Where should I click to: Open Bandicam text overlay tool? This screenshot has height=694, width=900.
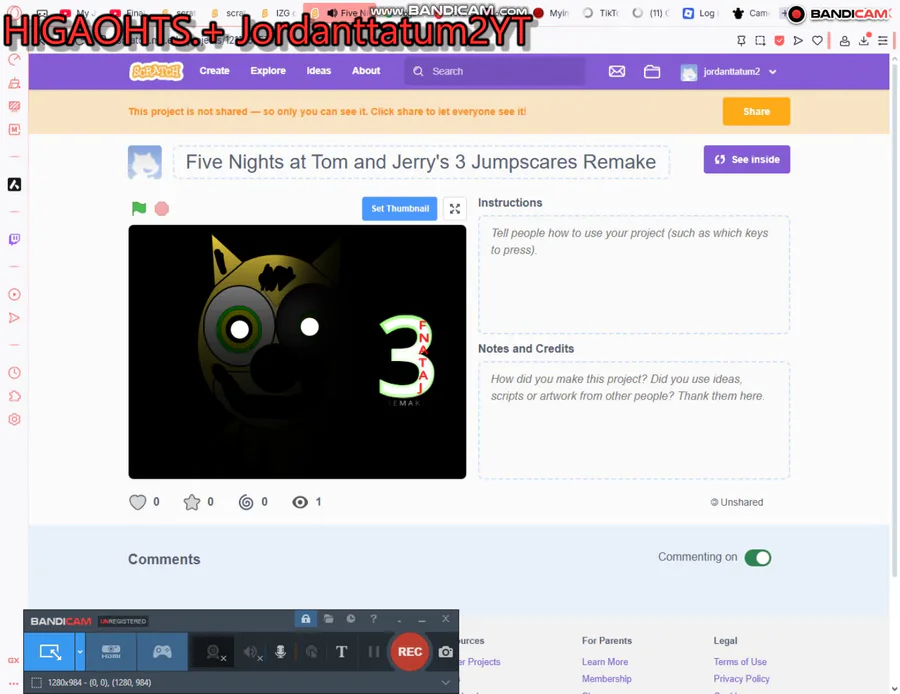(x=342, y=652)
